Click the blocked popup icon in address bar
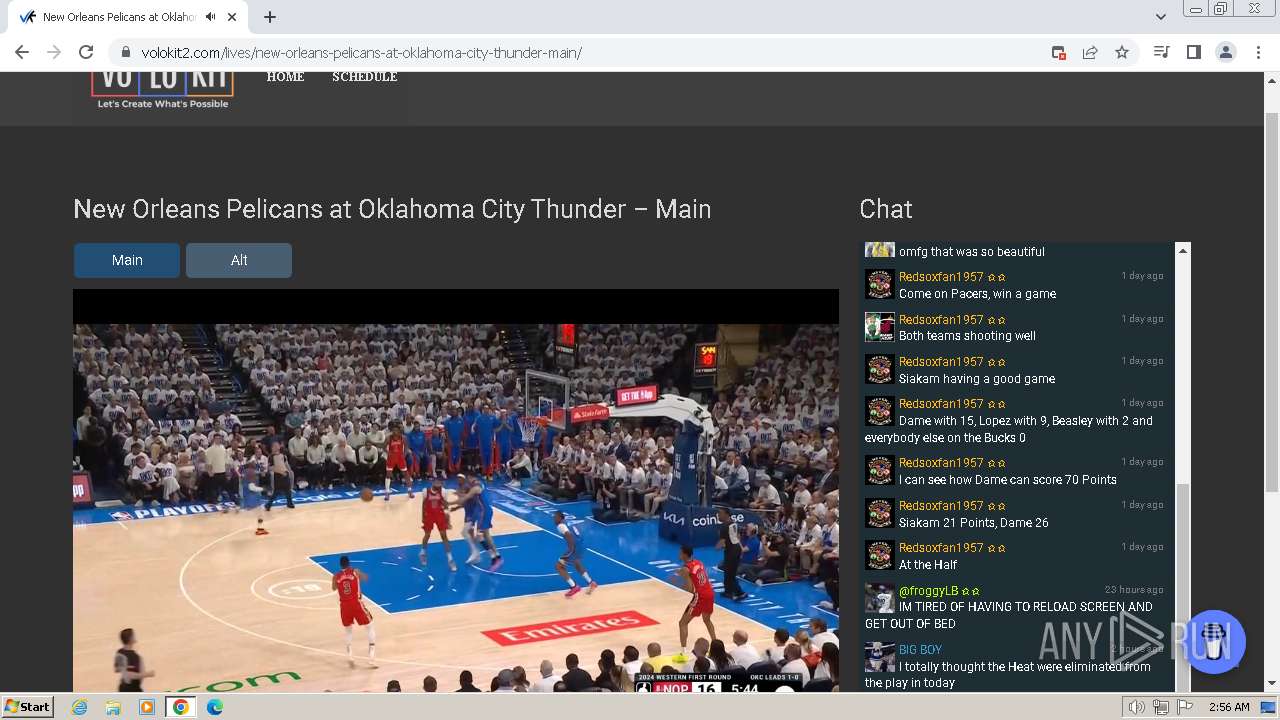1280x720 pixels. (1059, 52)
